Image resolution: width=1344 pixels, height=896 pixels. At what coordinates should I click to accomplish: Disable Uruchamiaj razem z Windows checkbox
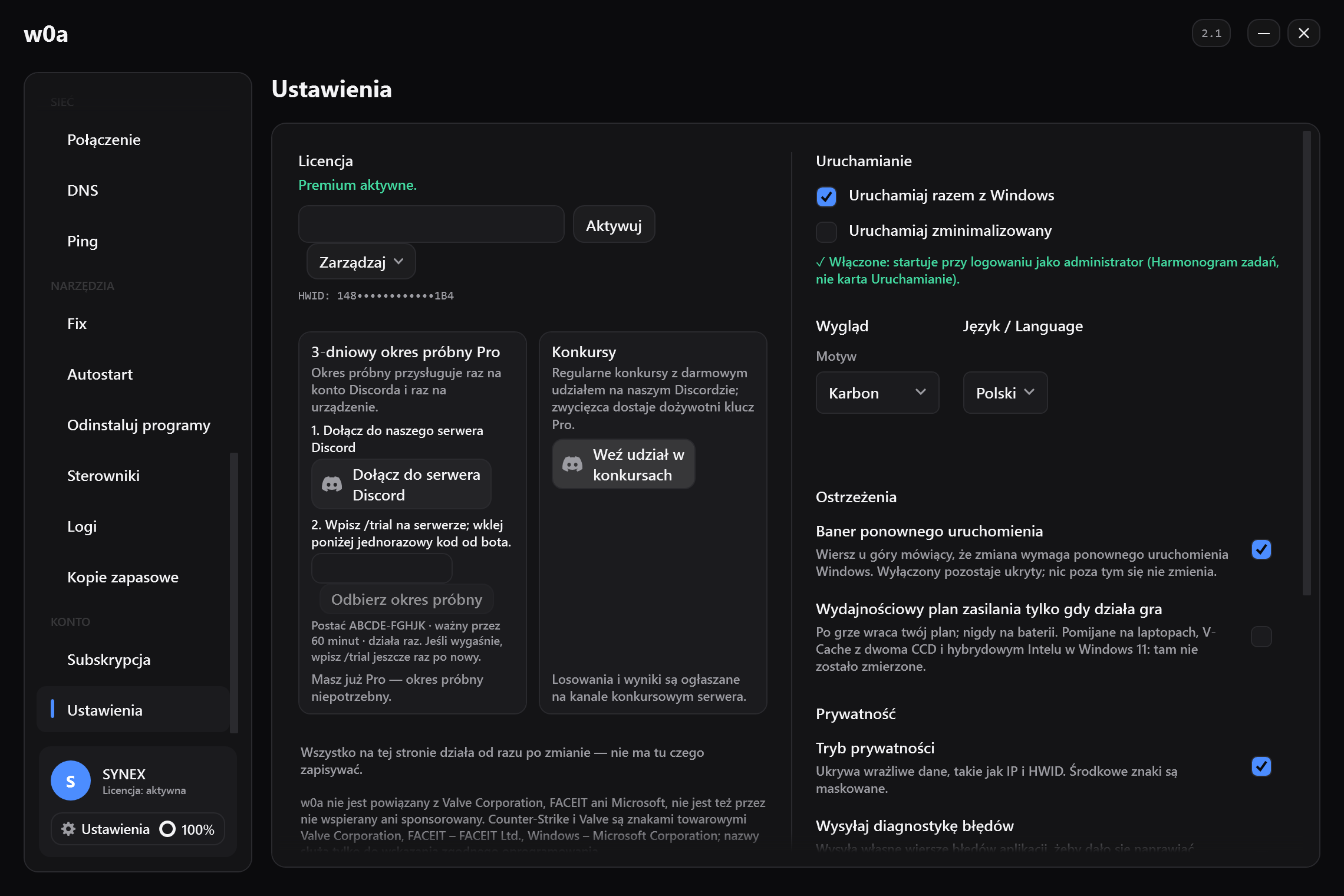(x=826, y=196)
